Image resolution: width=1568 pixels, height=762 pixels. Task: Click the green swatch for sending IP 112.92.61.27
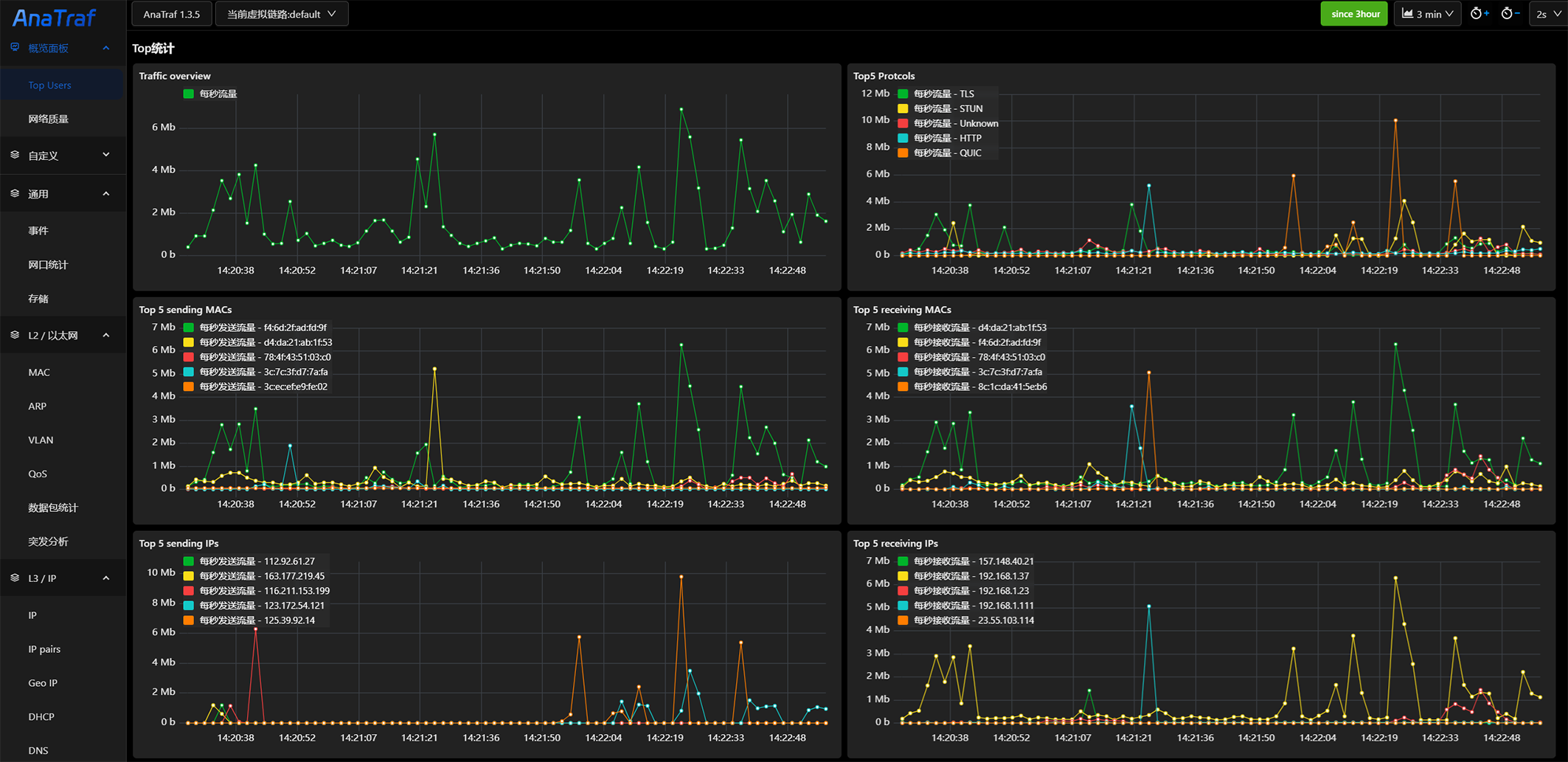pos(189,561)
